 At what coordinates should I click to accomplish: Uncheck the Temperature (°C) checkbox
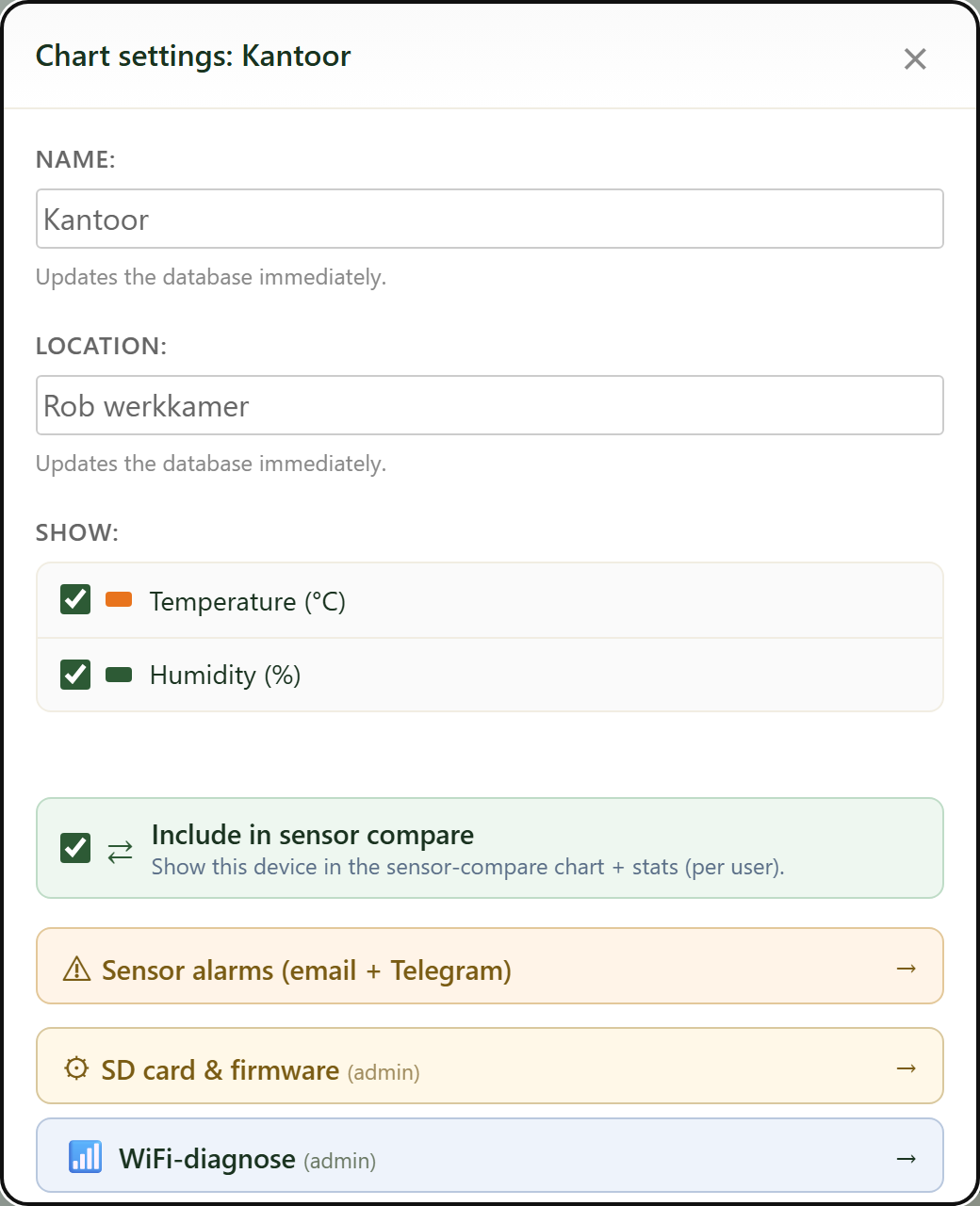point(75,599)
